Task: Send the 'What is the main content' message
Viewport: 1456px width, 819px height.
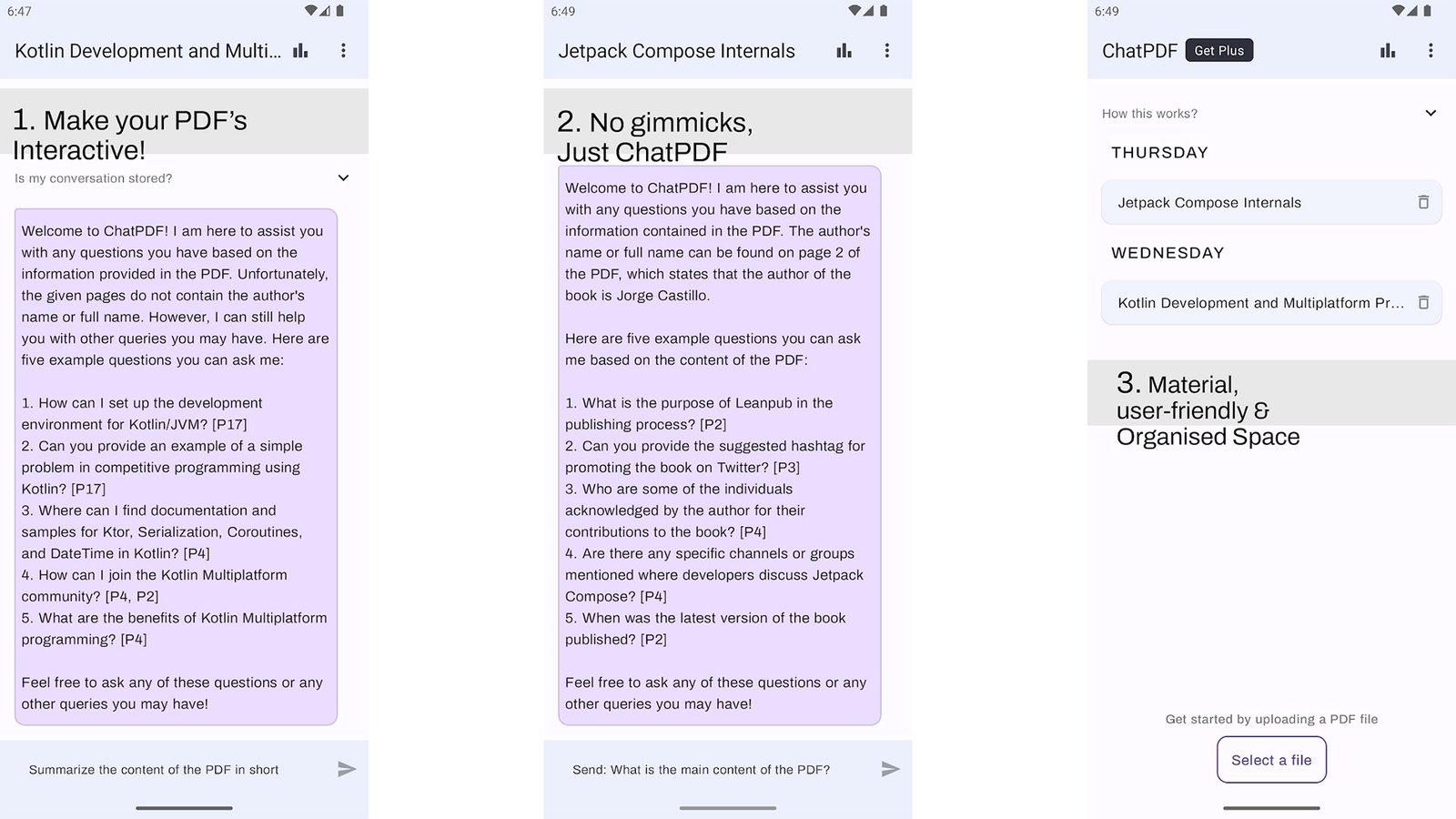Action: 891,769
